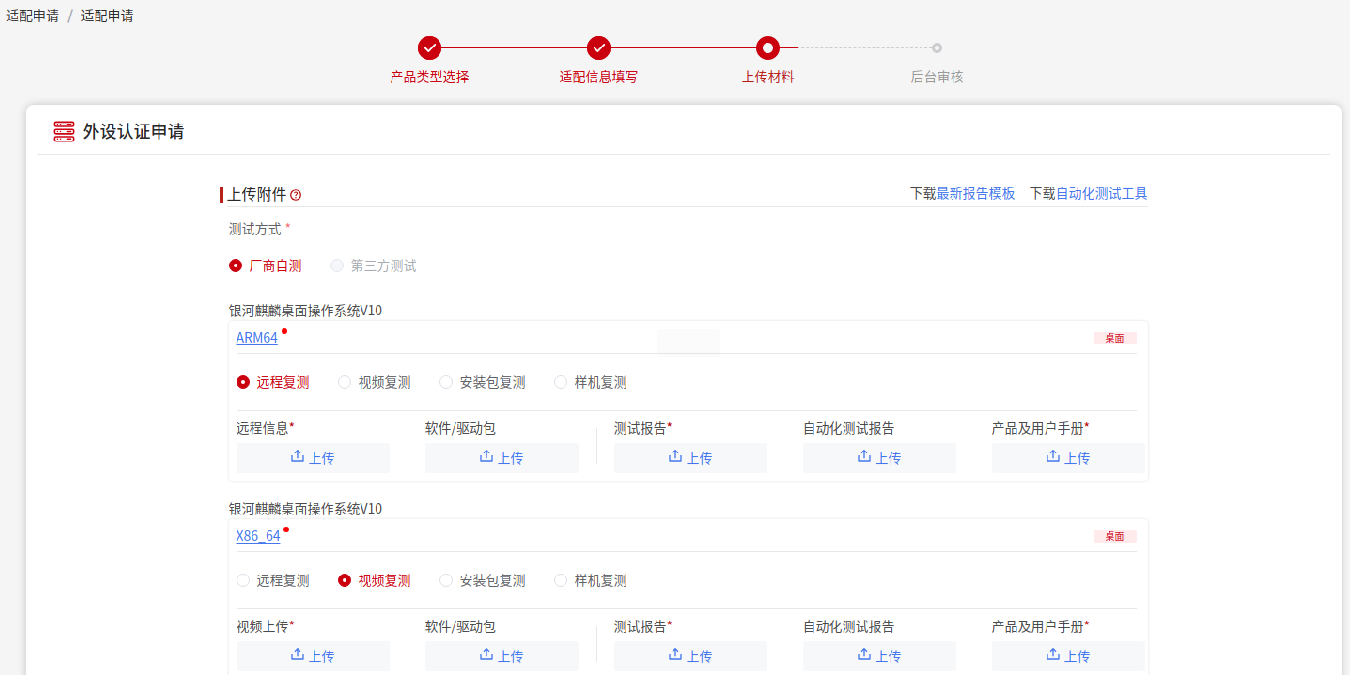Screen dimensions: 1350x675
Task: Select the 厂商自测 test method
Action: click(236, 266)
